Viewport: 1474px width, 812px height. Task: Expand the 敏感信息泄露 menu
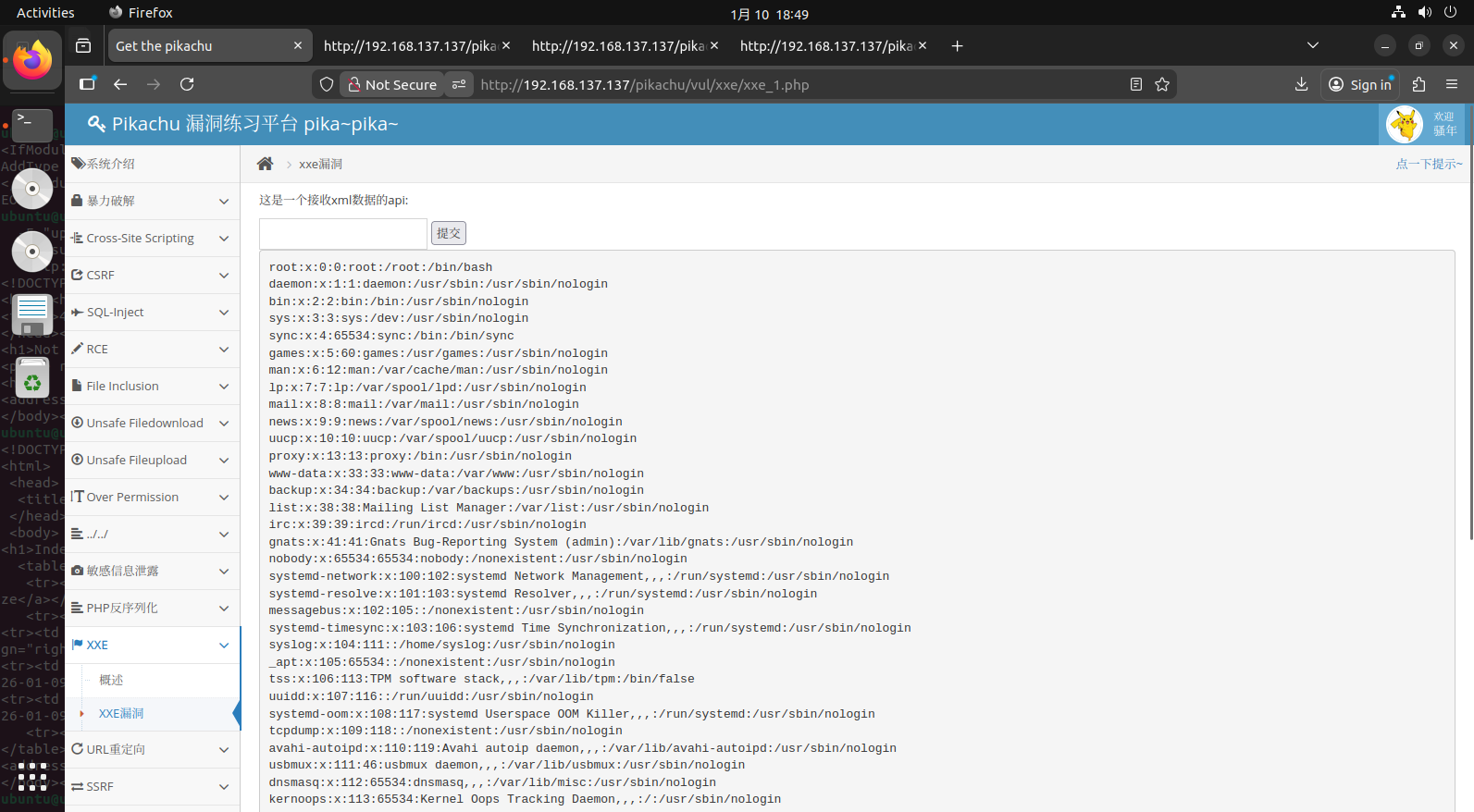(153, 571)
